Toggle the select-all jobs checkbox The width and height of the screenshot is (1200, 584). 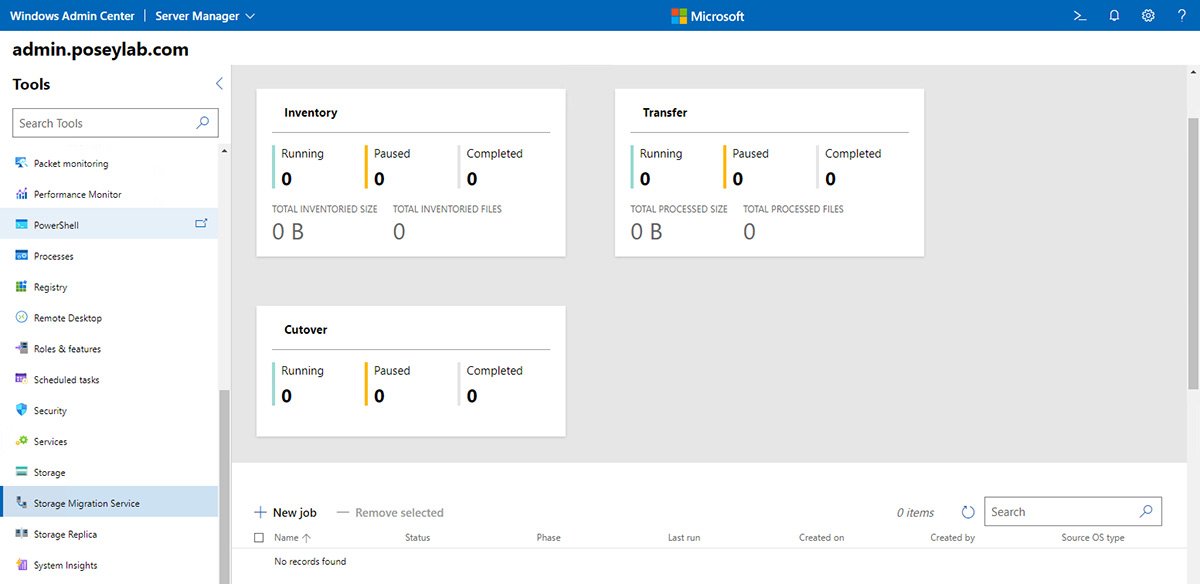pos(260,538)
